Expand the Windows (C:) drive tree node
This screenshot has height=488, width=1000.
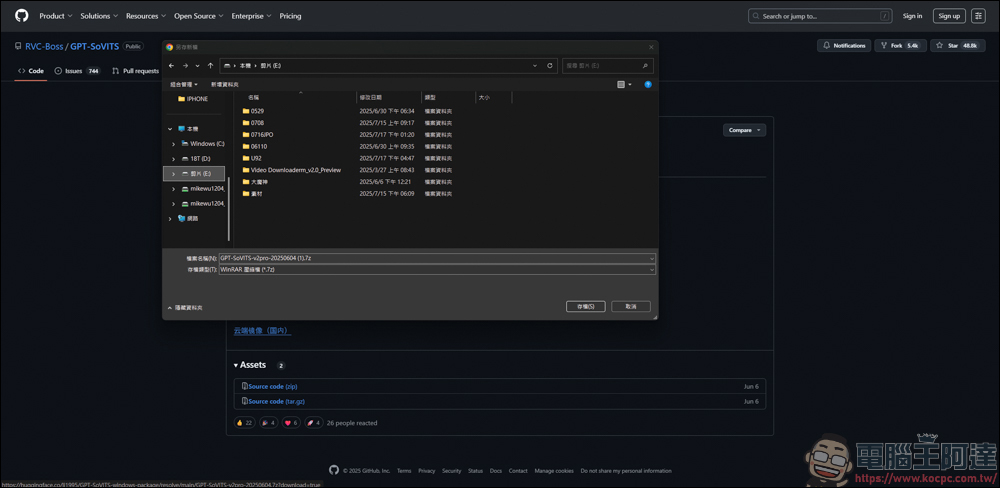[173, 144]
